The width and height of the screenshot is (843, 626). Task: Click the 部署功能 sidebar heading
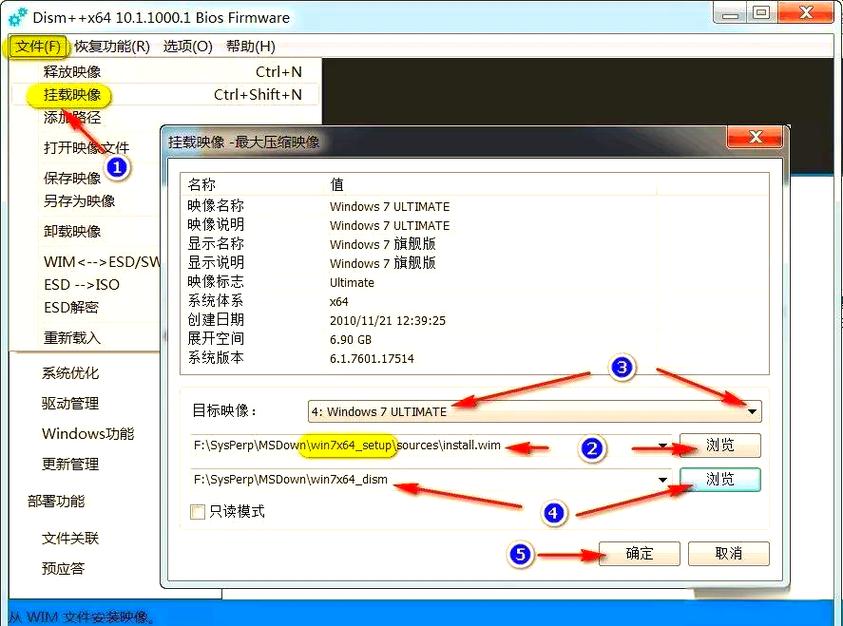[x=56, y=501]
